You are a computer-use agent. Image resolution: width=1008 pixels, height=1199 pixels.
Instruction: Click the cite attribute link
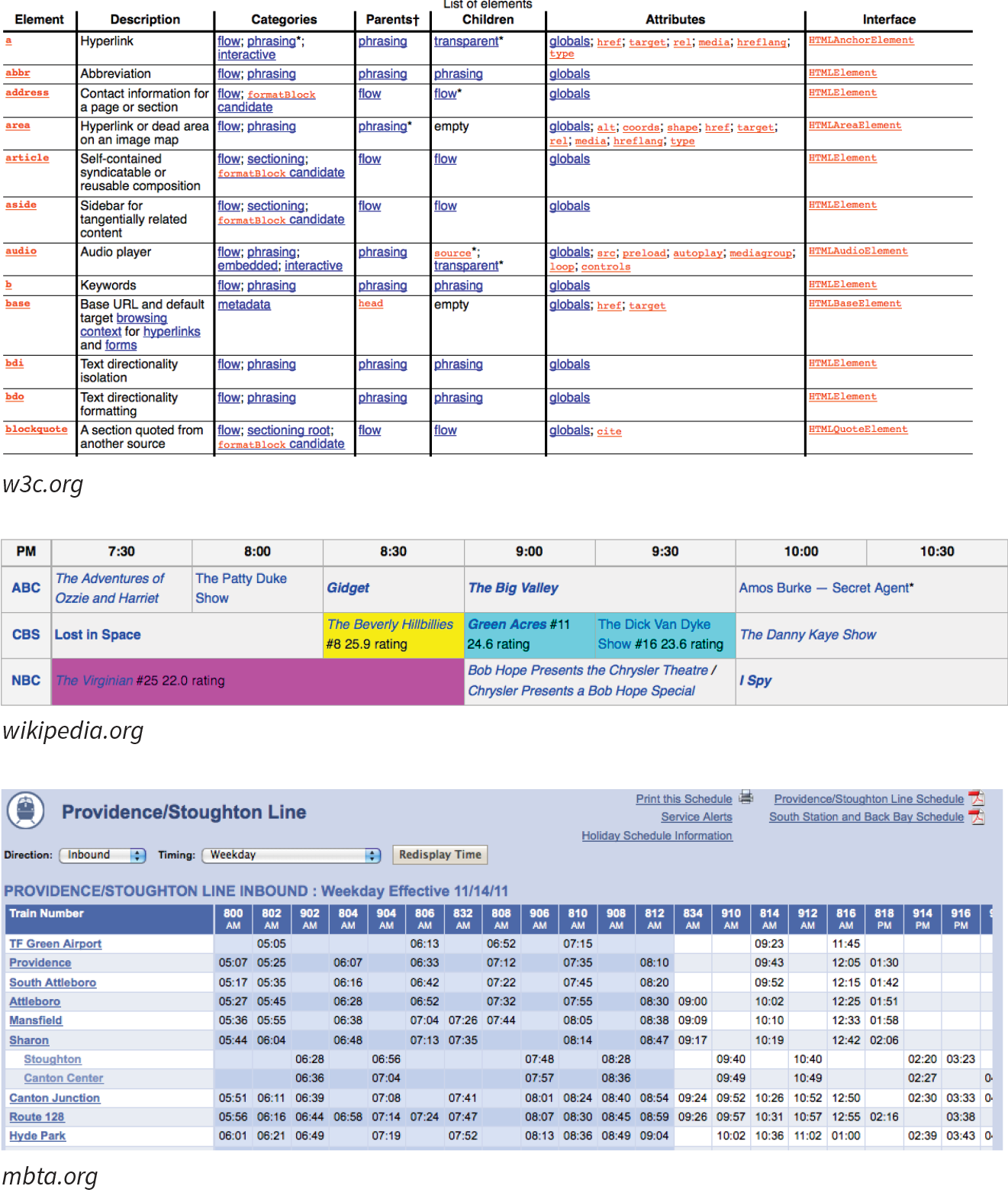coord(609,432)
